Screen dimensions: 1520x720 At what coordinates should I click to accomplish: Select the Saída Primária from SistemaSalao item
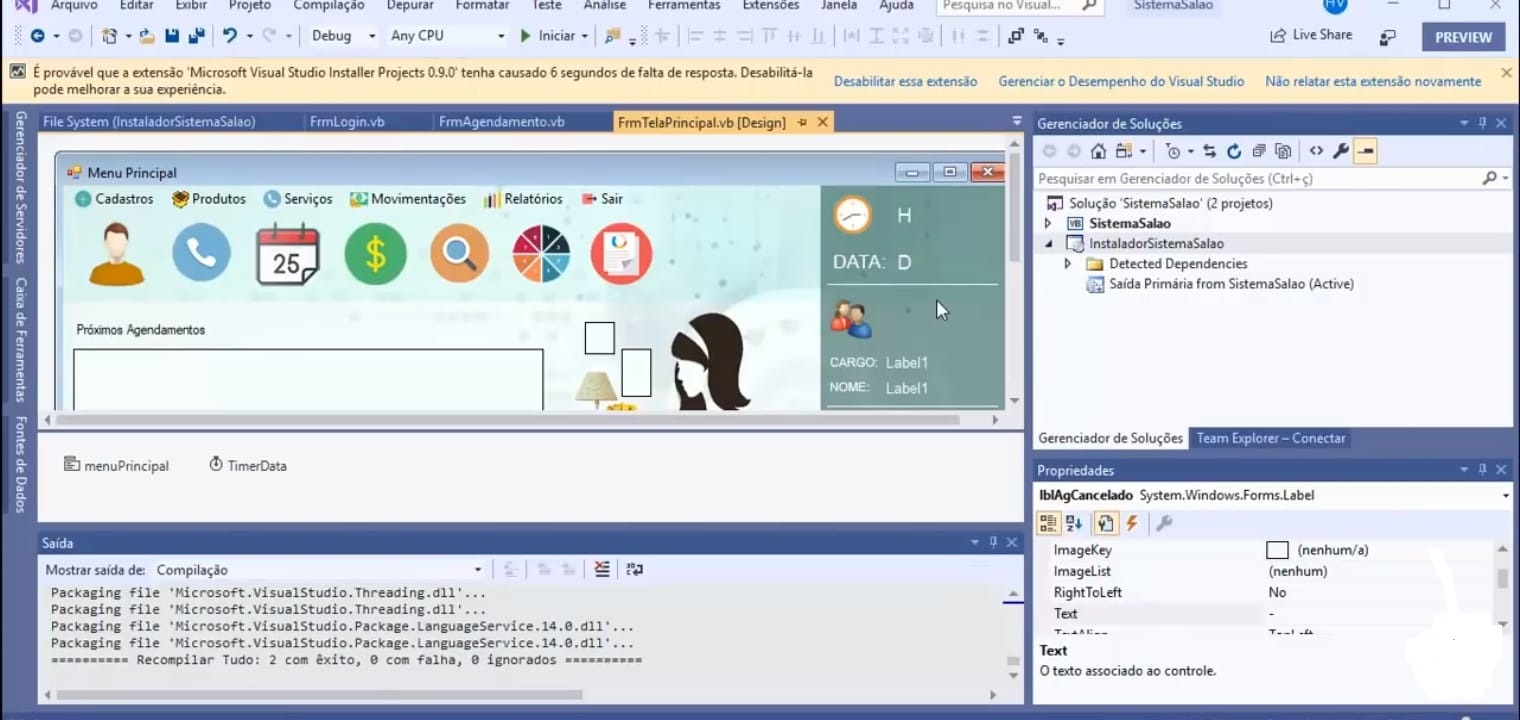pyautogui.click(x=1231, y=284)
